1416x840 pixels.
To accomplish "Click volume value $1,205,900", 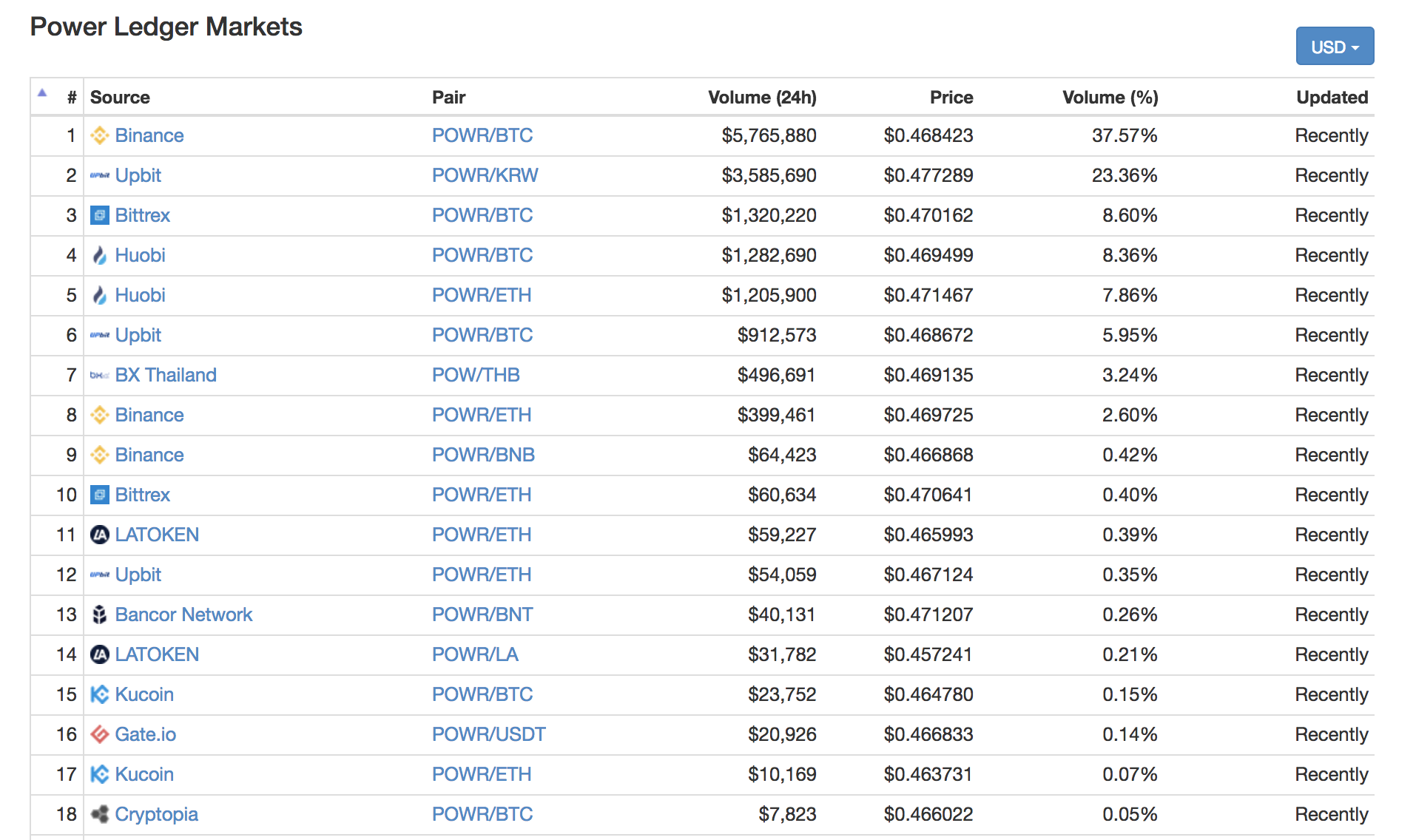I will pos(769,295).
